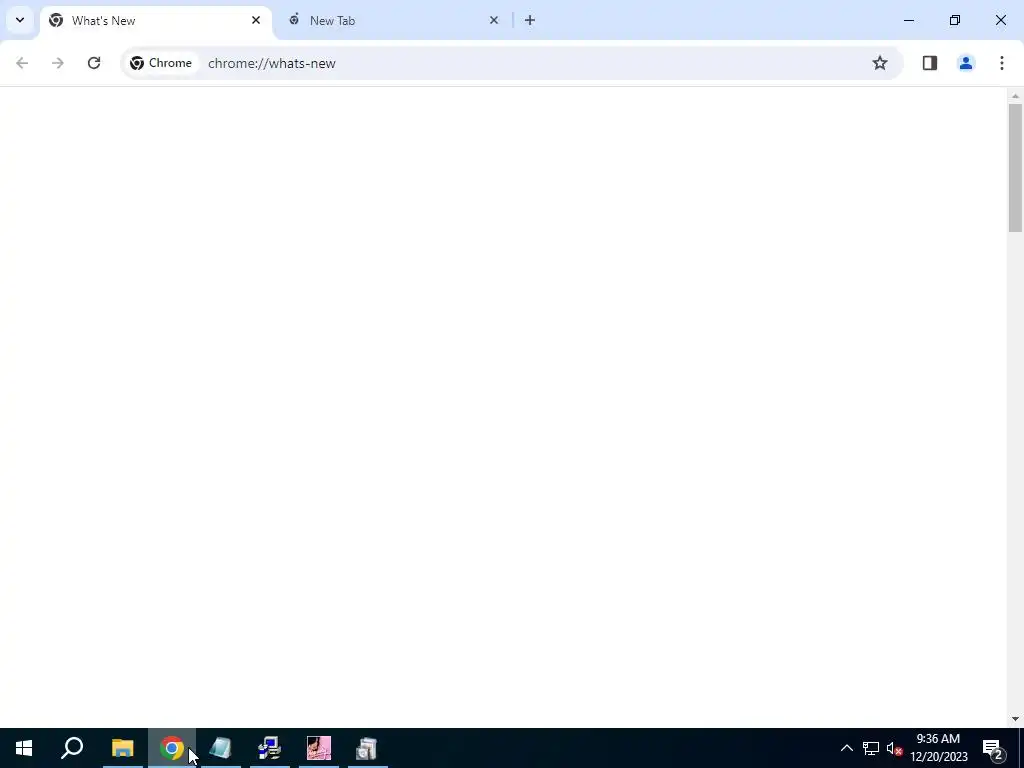
Task: Bookmark this page with the star
Action: [x=880, y=63]
